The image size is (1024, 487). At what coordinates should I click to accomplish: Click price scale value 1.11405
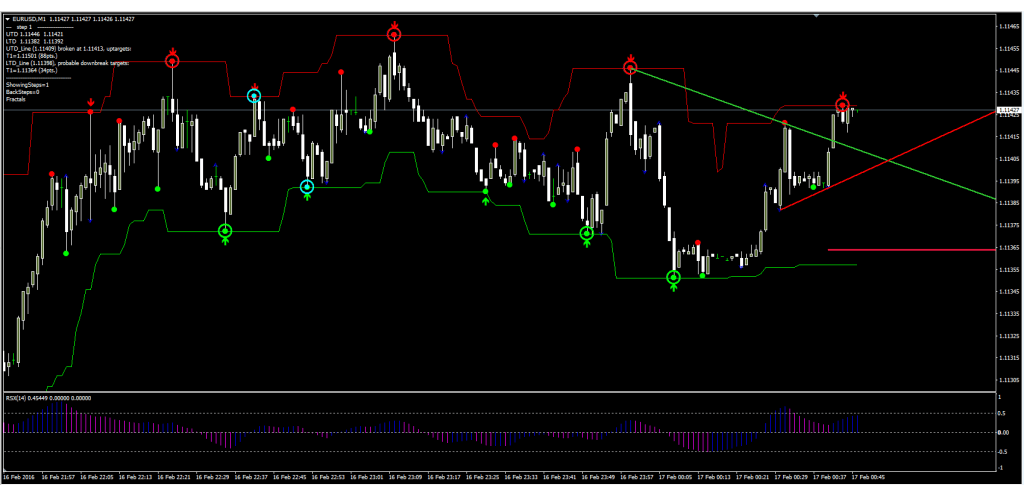[1010, 159]
